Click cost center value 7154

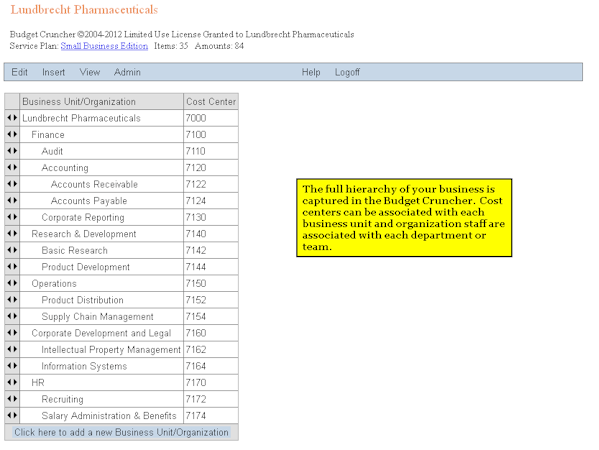click(196, 316)
